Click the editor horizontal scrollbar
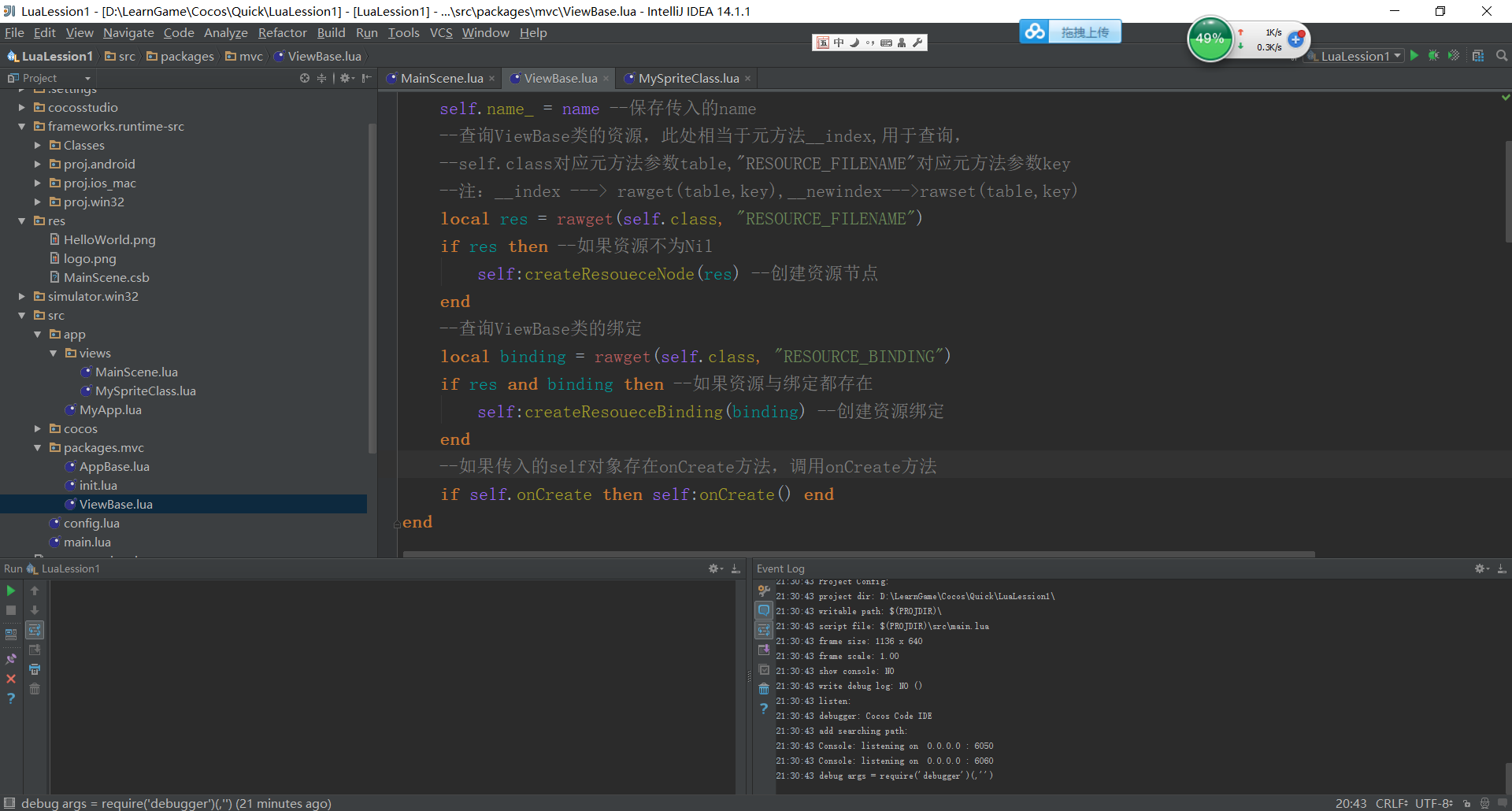The image size is (1512, 811). point(858,554)
